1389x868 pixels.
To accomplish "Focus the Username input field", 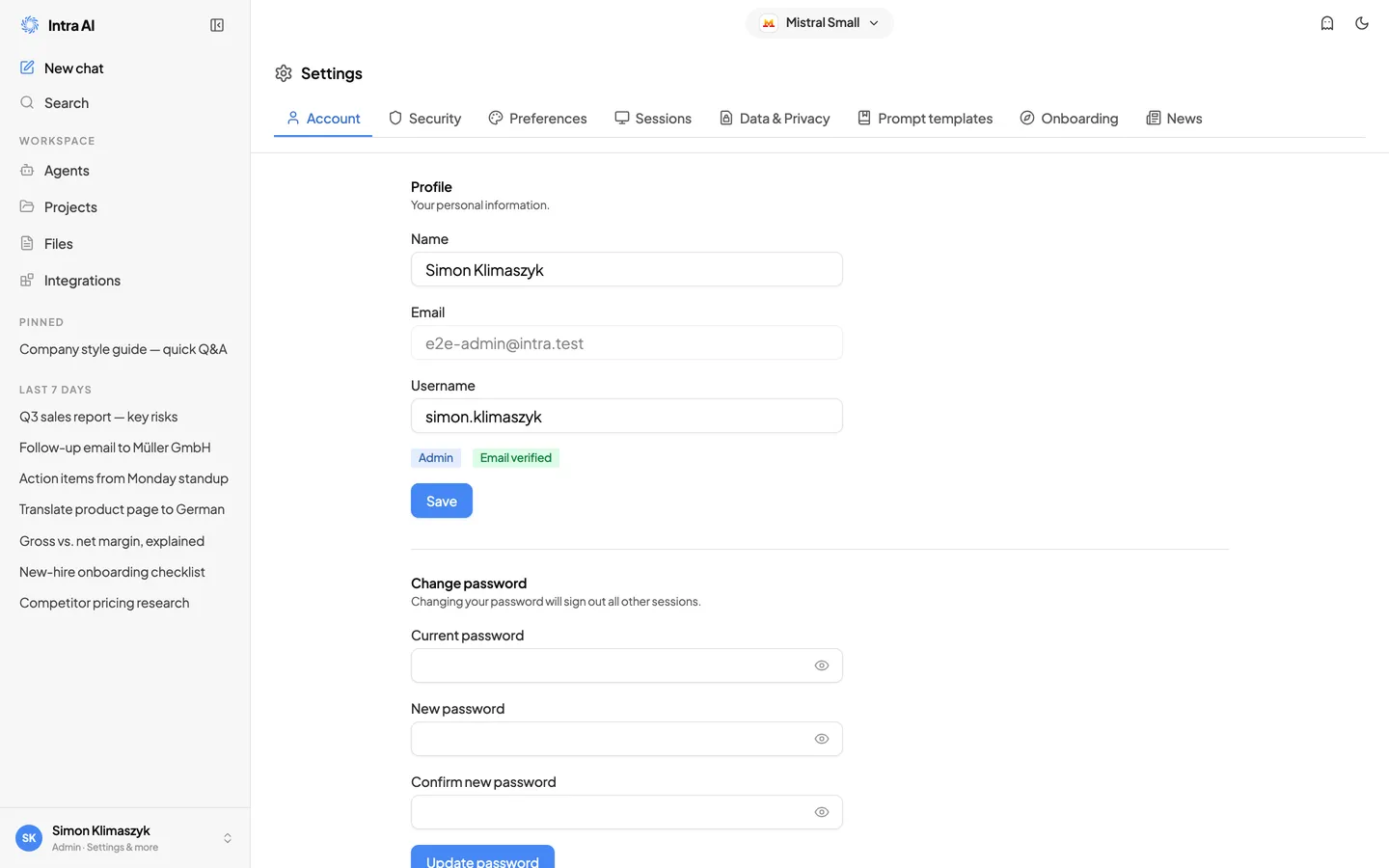I will 627,416.
